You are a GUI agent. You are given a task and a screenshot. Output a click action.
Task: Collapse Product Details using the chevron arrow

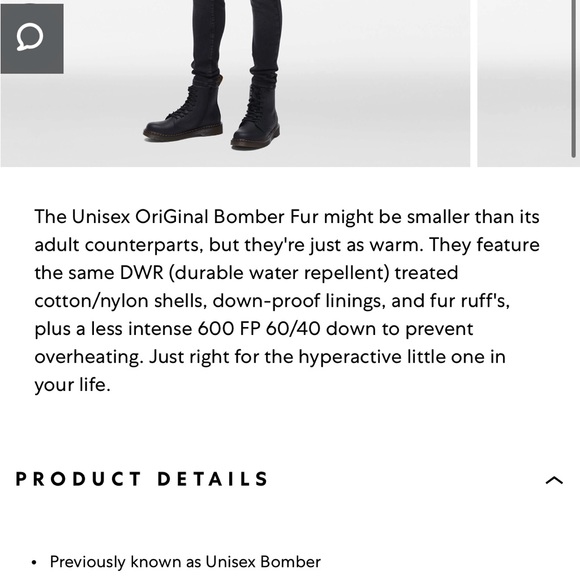tap(554, 480)
